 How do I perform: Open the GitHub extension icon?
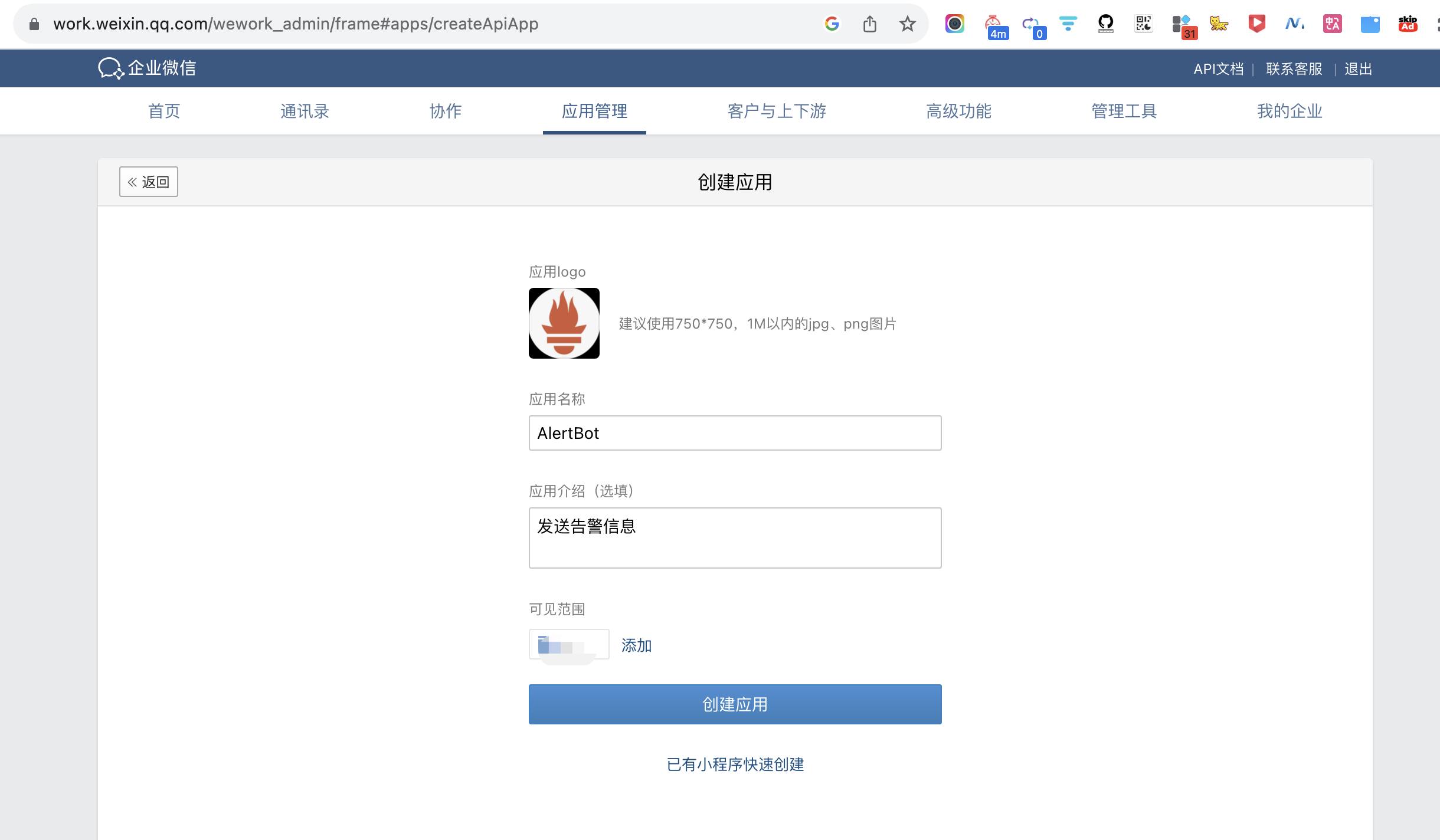point(1105,24)
